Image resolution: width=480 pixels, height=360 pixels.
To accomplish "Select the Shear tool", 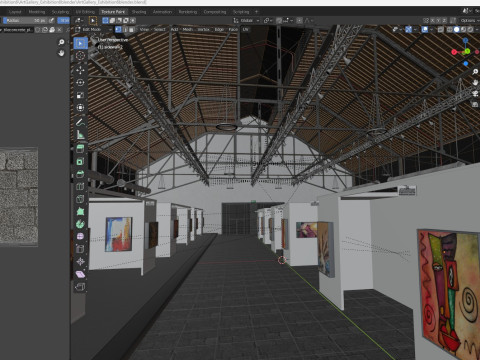I will coord(80,274).
